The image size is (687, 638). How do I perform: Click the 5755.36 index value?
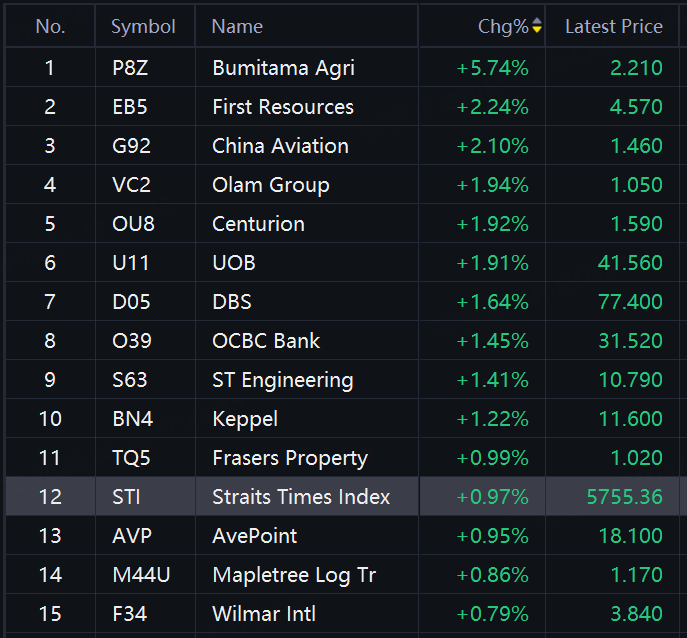(624, 497)
